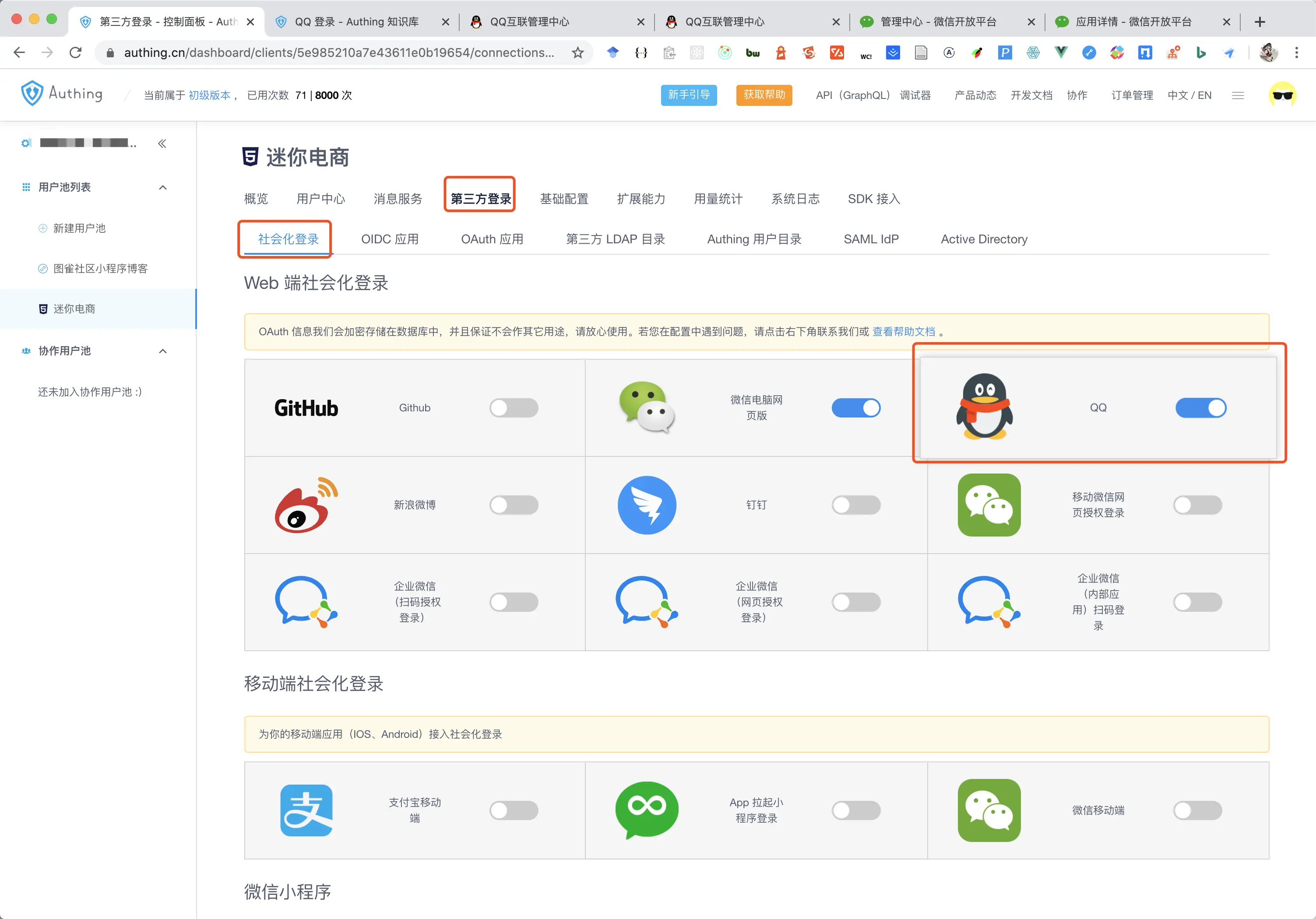Go back using browser back arrow
Image resolution: width=1316 pixels, height=919 pixels.
(20, 53)
